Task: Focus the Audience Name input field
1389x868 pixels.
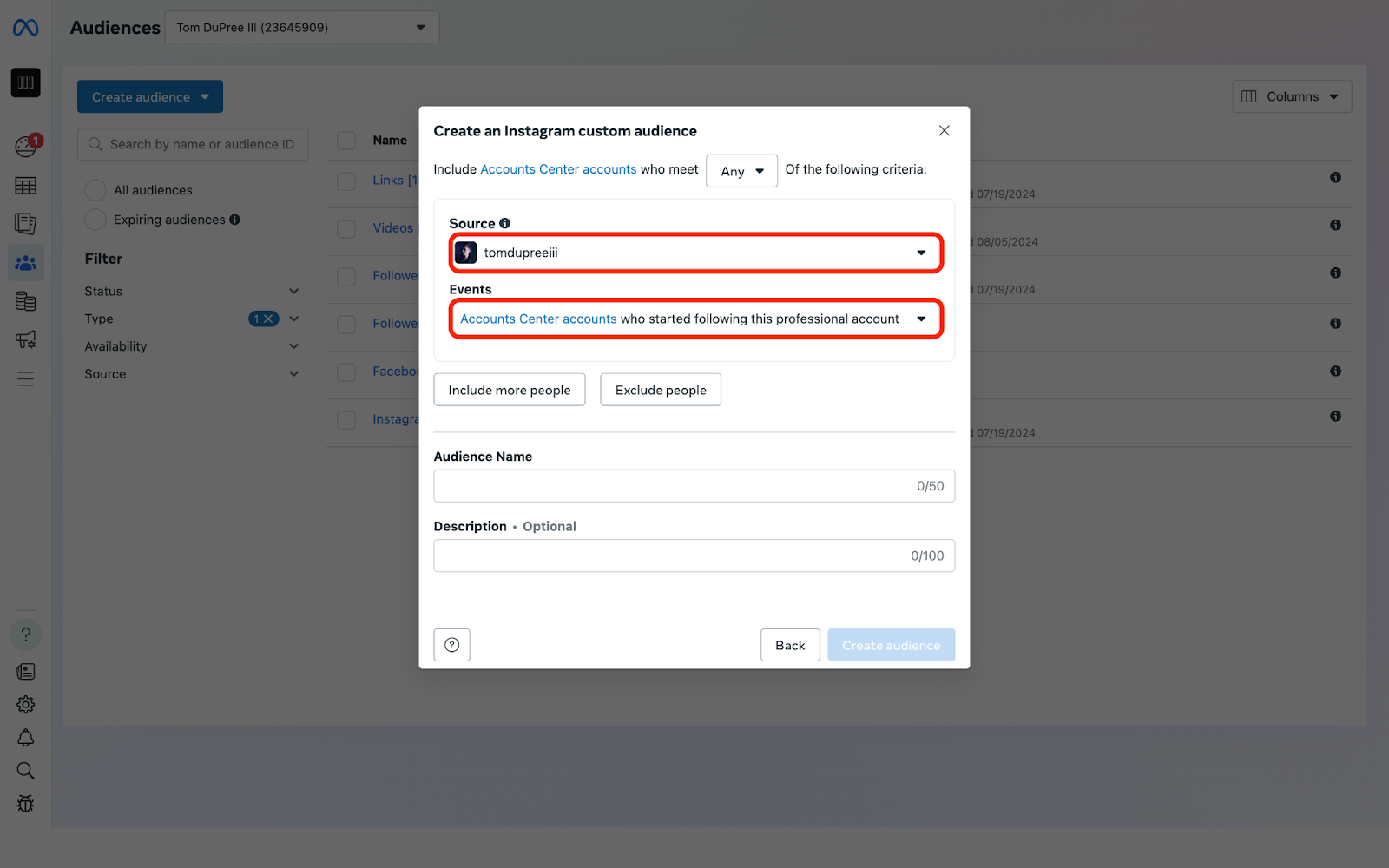Action: (694, 486)
